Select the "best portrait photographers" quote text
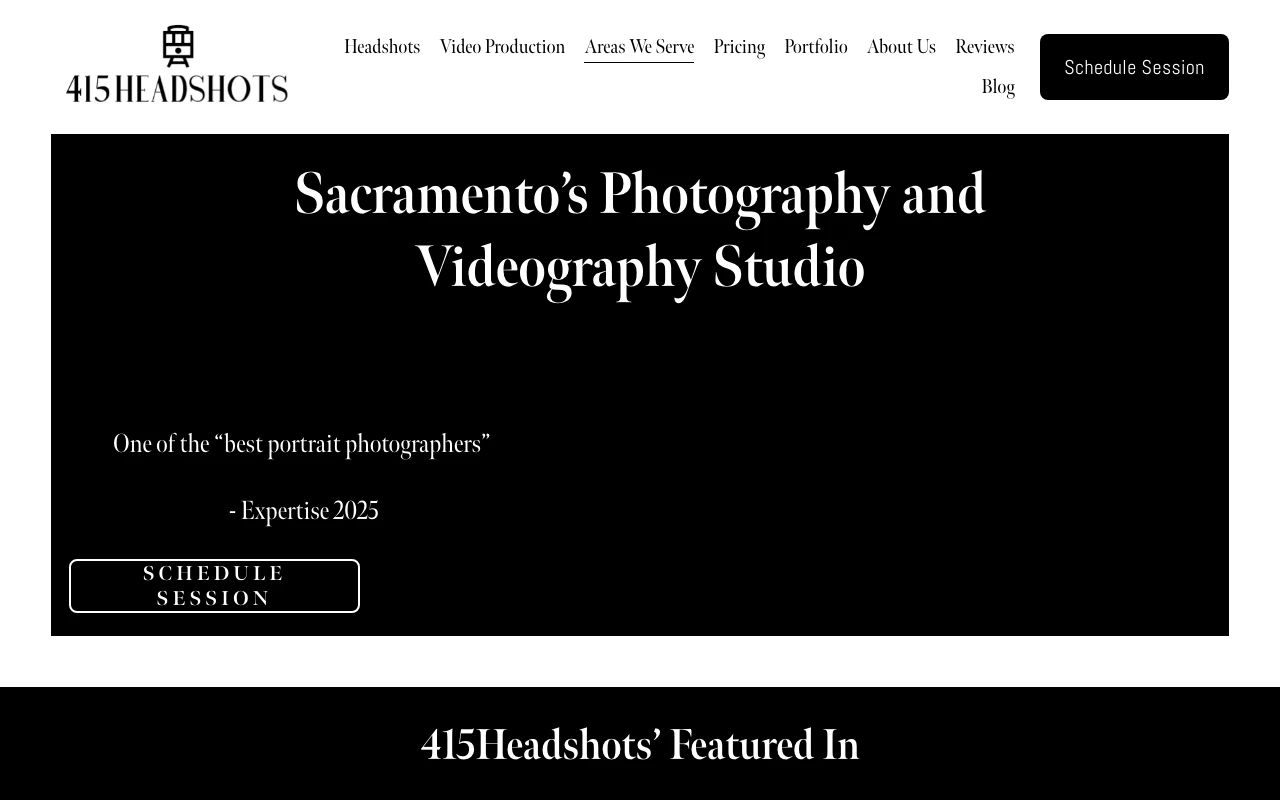Screen dimensions: 1280x800 pyautogui.click(x=301, y=444)
